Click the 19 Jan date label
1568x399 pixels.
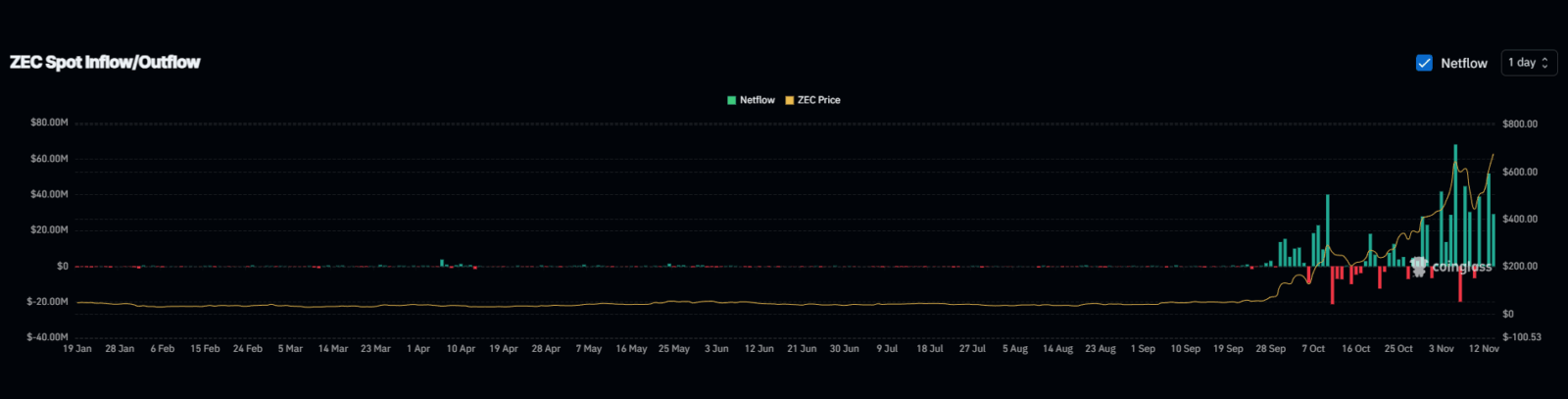[77, 349]
